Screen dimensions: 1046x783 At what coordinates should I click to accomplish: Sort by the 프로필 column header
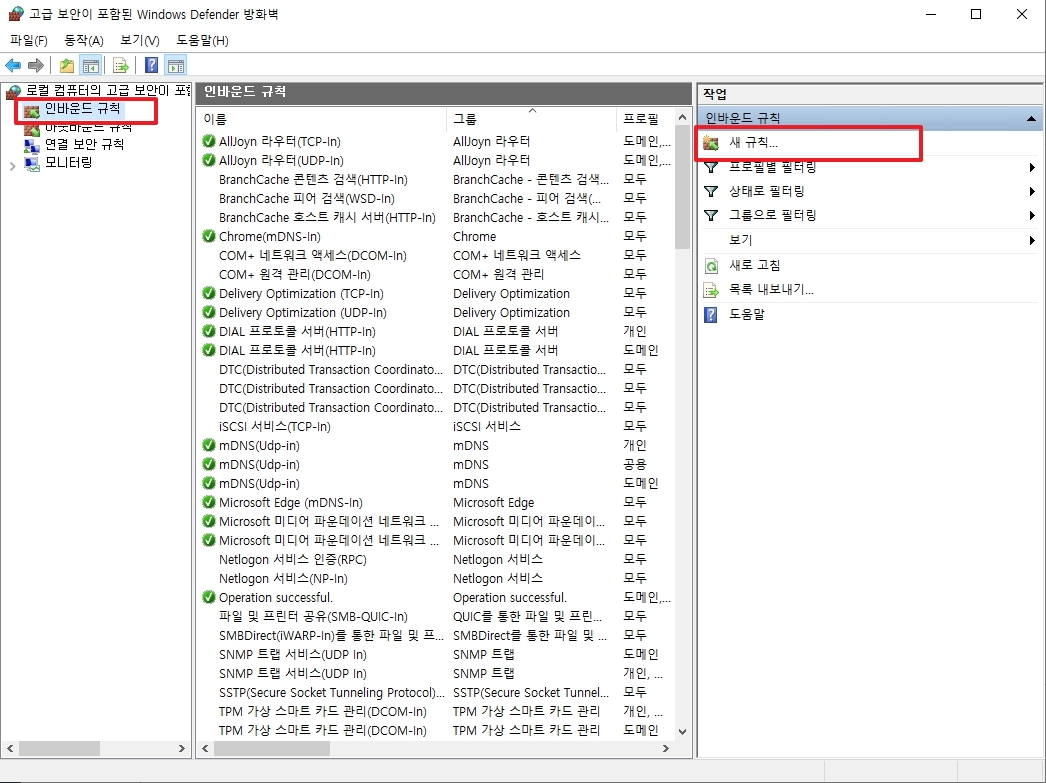(645, 119)
